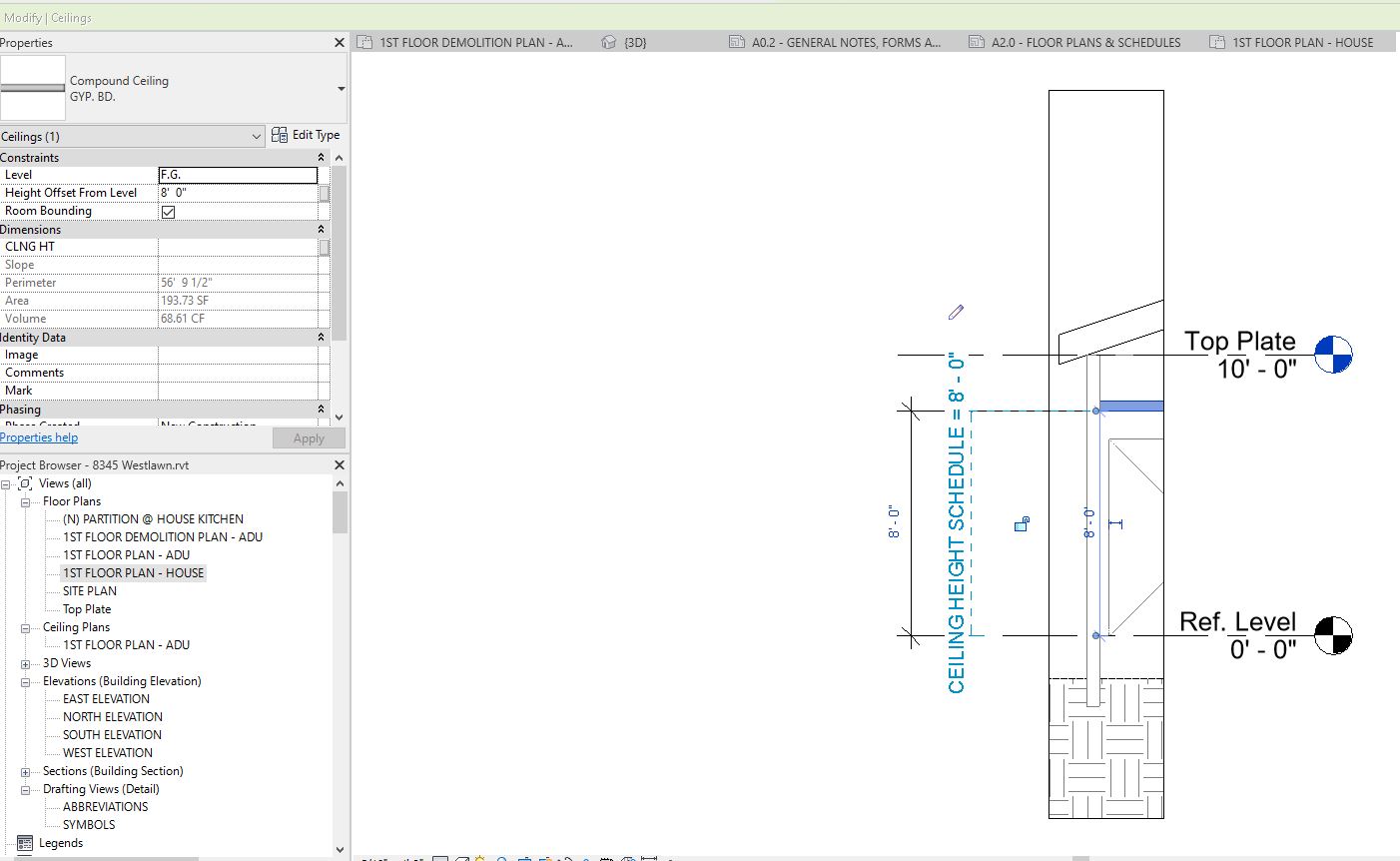Select the Top Plate level head symbol
This screenshot has width=1400, height=861.
coord(1333,355)
